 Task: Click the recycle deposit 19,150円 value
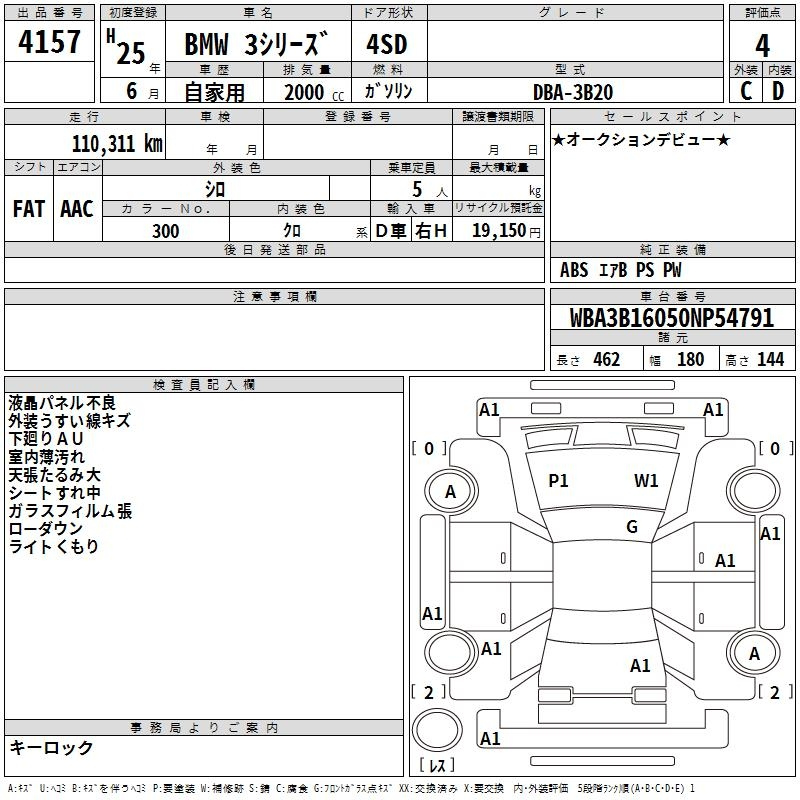pyautogui.click(x=505, y=231)
